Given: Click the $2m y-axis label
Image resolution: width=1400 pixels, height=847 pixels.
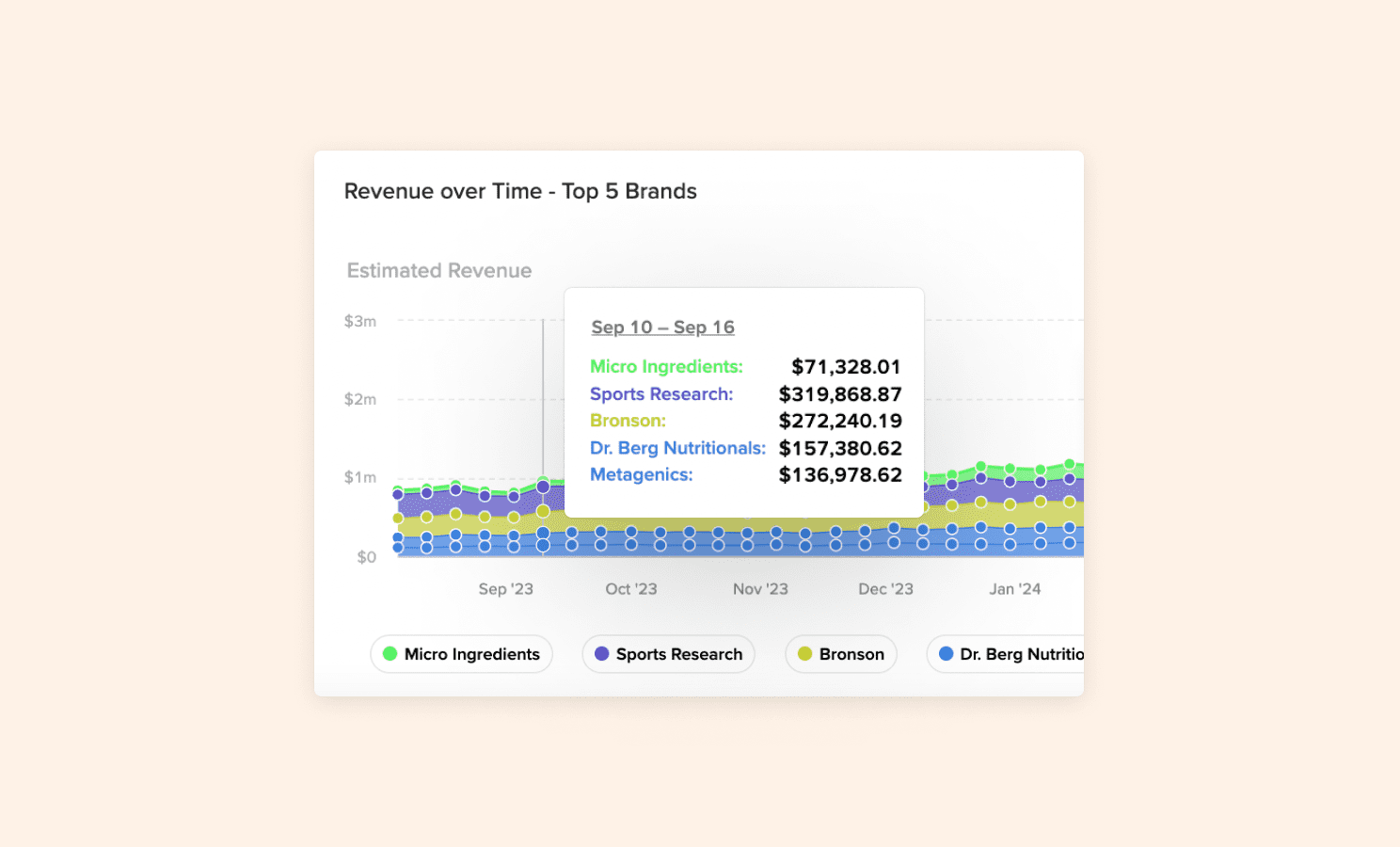Looking at the screenshot, I should 360,399.
